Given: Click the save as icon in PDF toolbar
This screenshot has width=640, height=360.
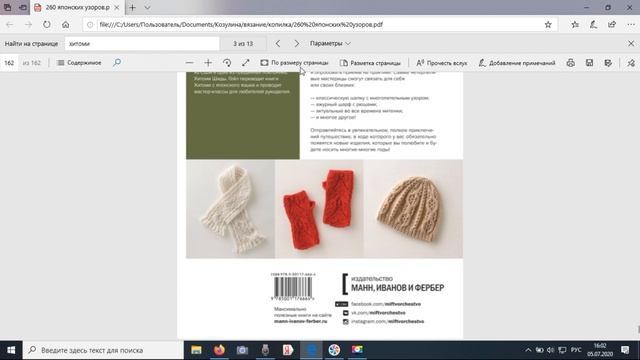Looking at the screenshot, I should (x=608, y=63).
